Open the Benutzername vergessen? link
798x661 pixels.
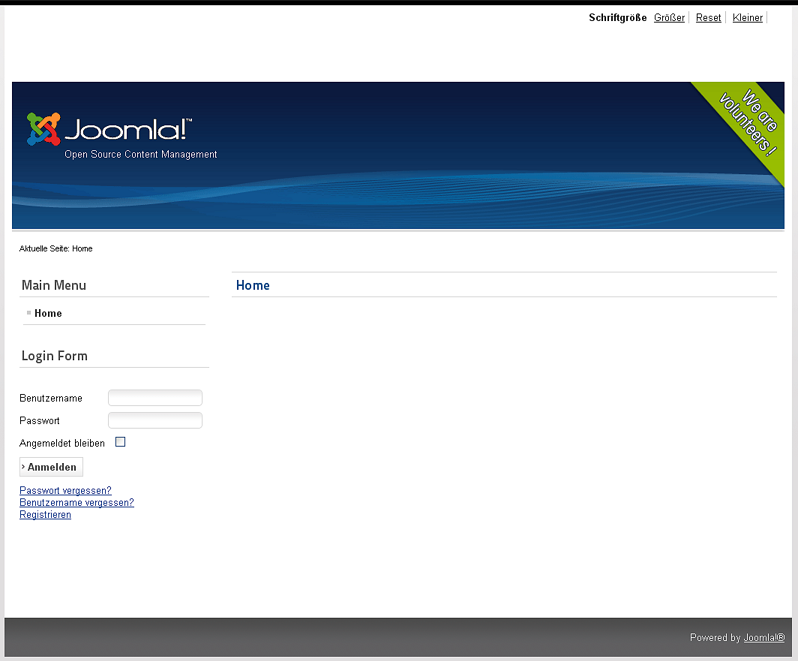(76, 503)
